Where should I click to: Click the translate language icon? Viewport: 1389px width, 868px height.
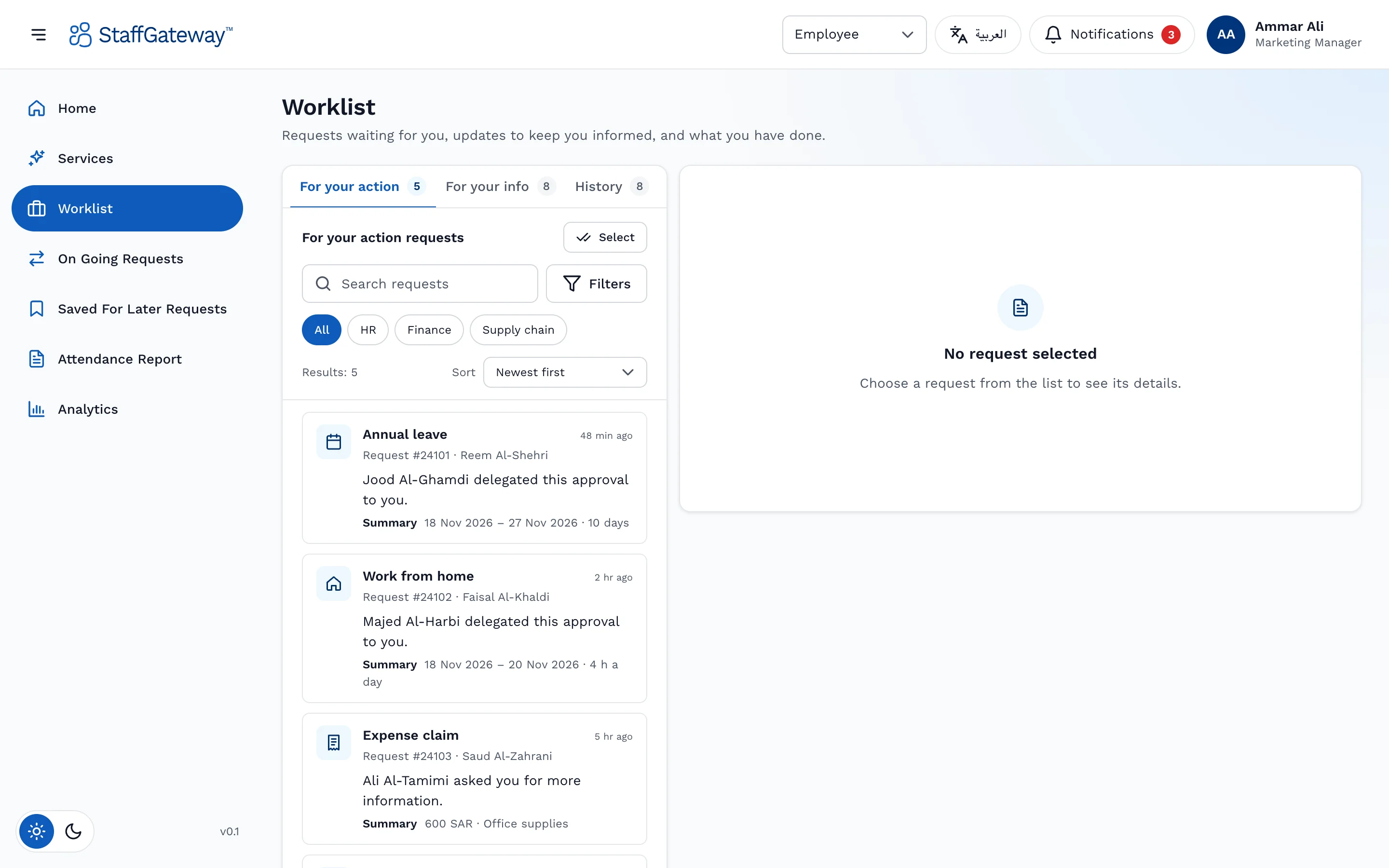click(x=958, y=34)
